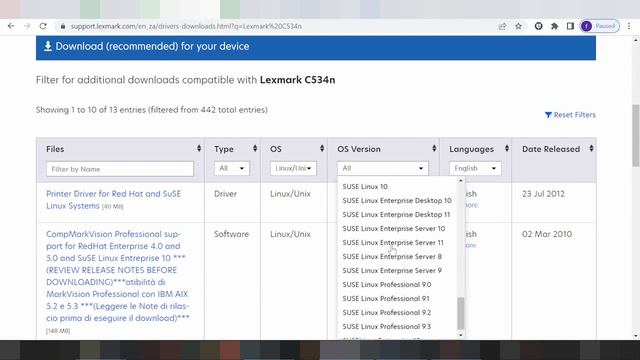Open the Type filter dropdown
This screenshot has width=640, height=360.
coord(231,168)
